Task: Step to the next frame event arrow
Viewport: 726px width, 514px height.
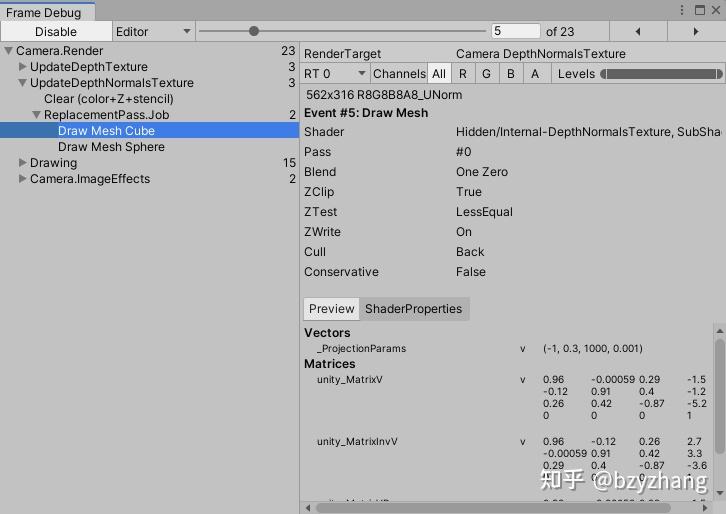Action: click(696, 31)
